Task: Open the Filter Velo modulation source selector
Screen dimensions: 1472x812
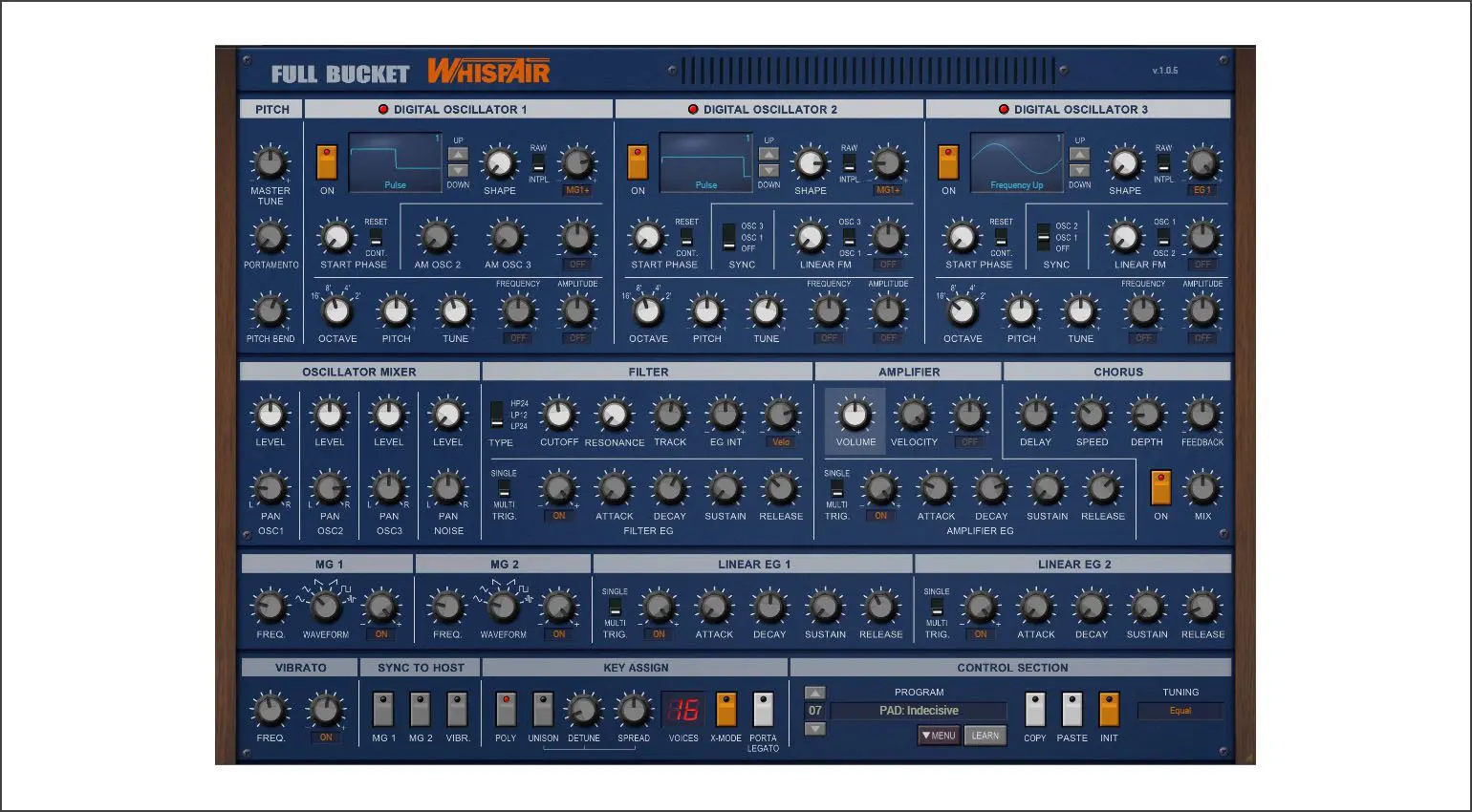Action: (x=781, y=442)
